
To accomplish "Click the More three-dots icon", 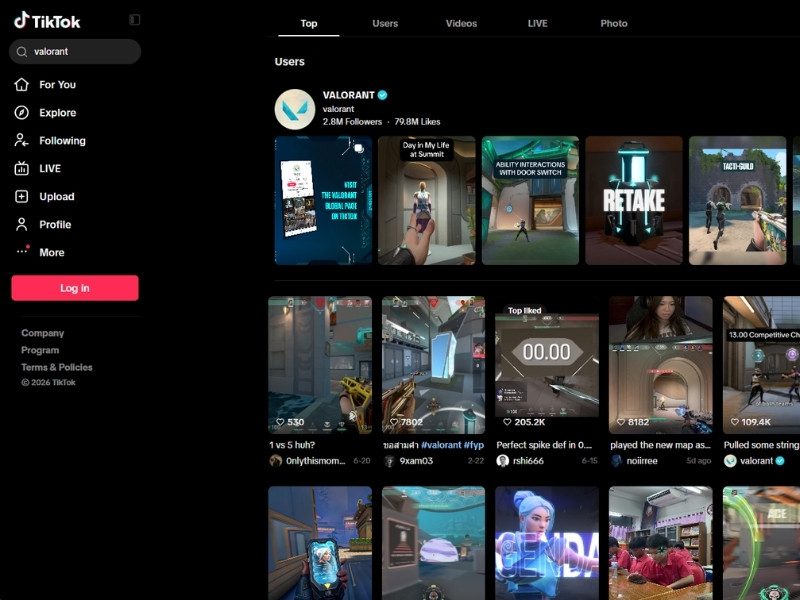I will 21,251.
